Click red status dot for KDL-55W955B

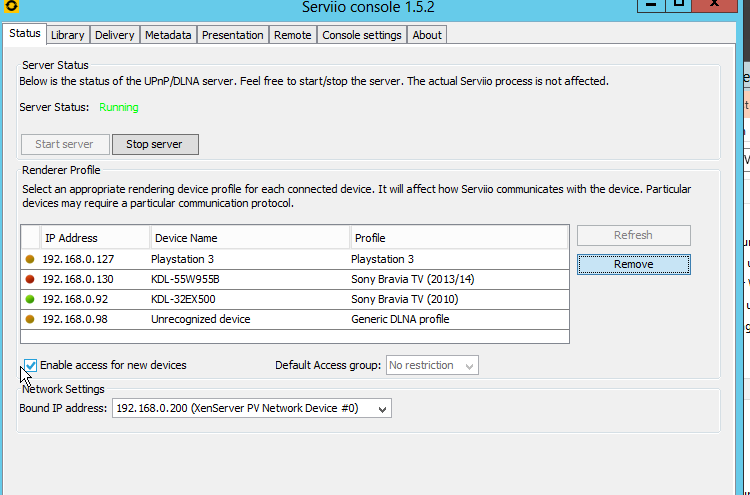tap(31, 279)
